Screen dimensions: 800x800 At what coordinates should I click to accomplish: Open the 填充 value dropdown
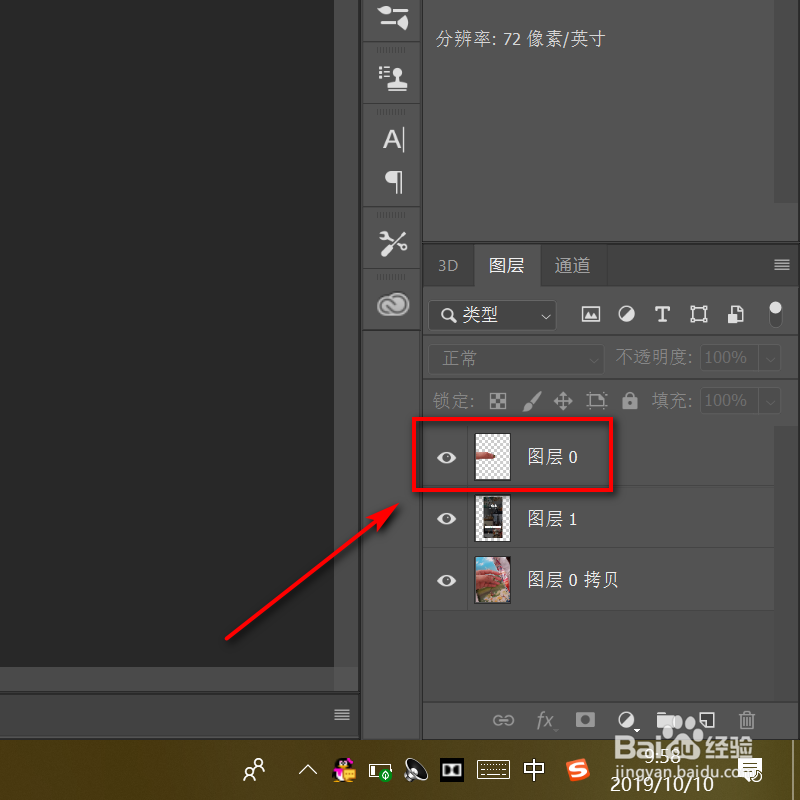(771, 400)
